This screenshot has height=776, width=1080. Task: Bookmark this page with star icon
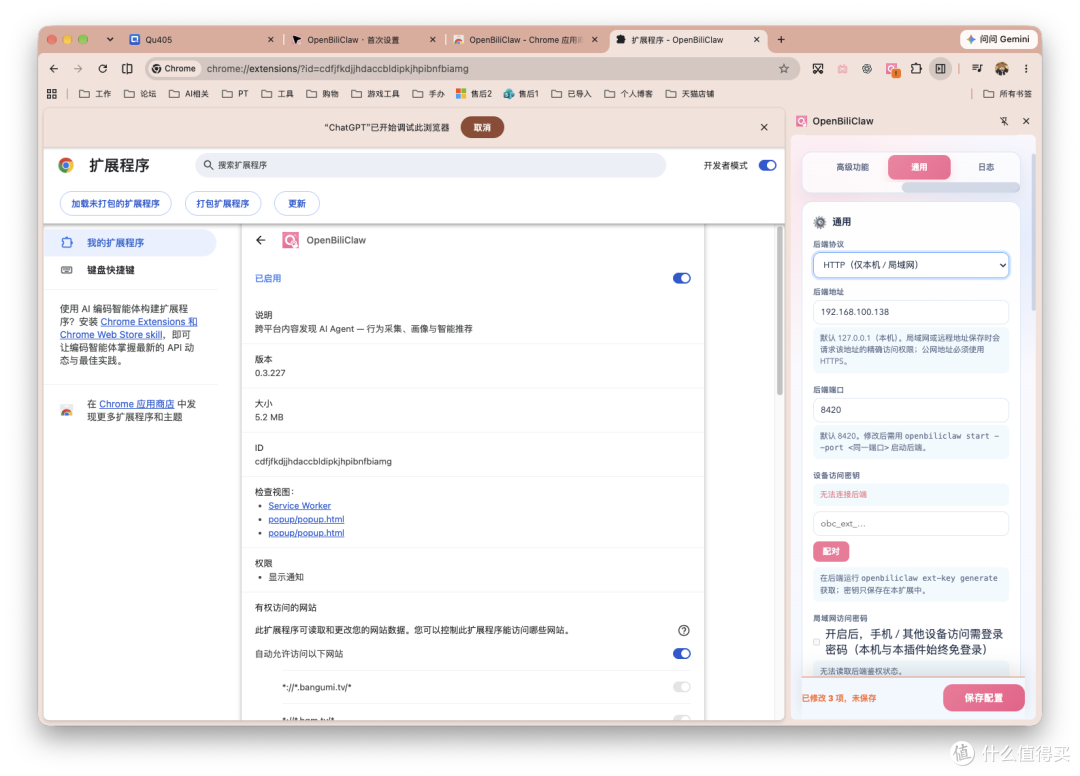784,69
